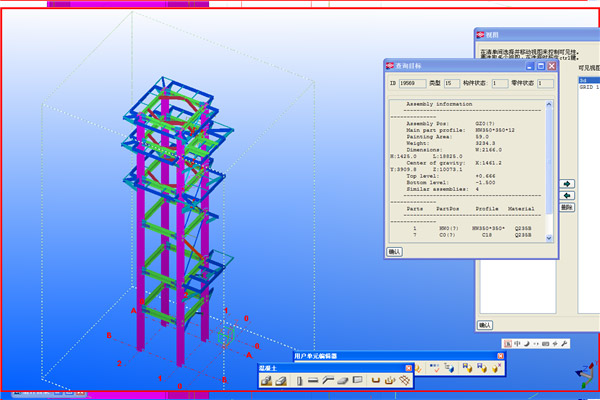The image size is (600, 400).
Task: Pick the reinforcing bar group tool
Action: point(388,380)
